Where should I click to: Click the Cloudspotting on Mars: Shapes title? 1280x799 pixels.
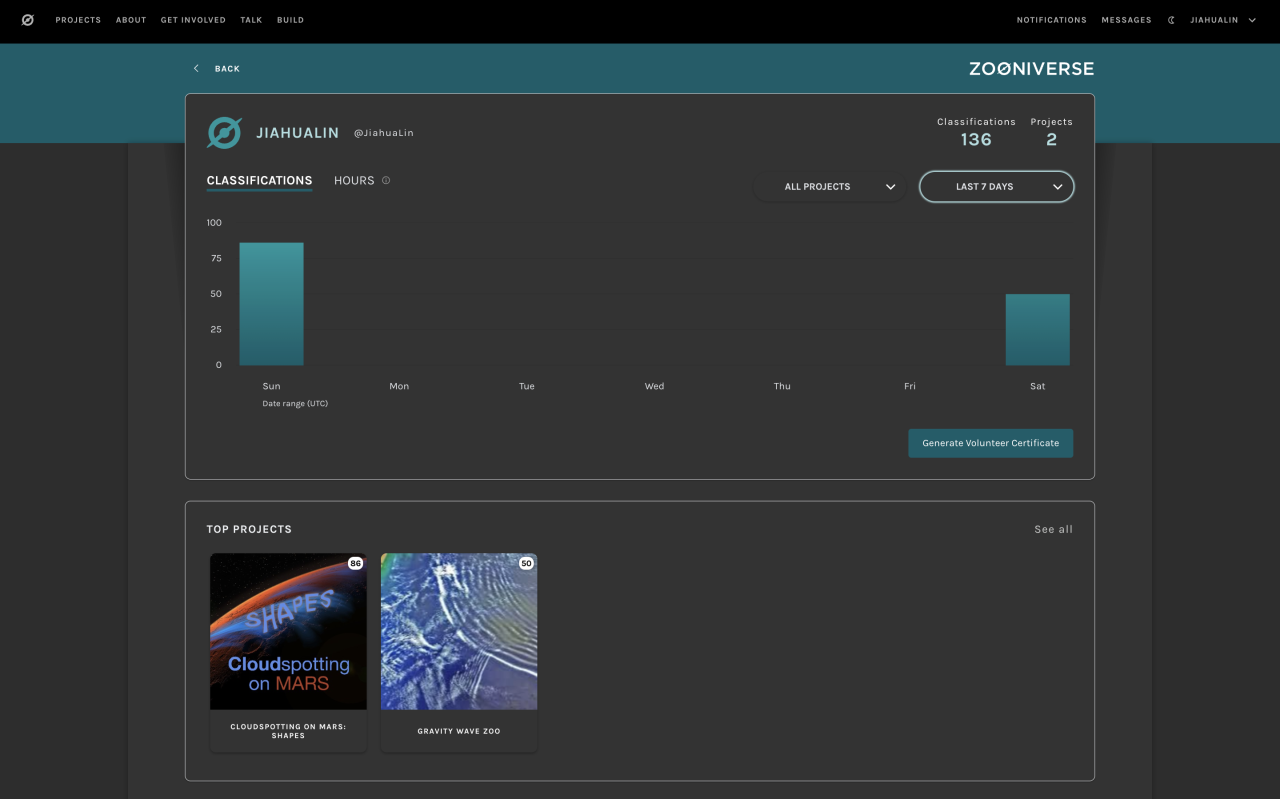(x=288, y=731)
